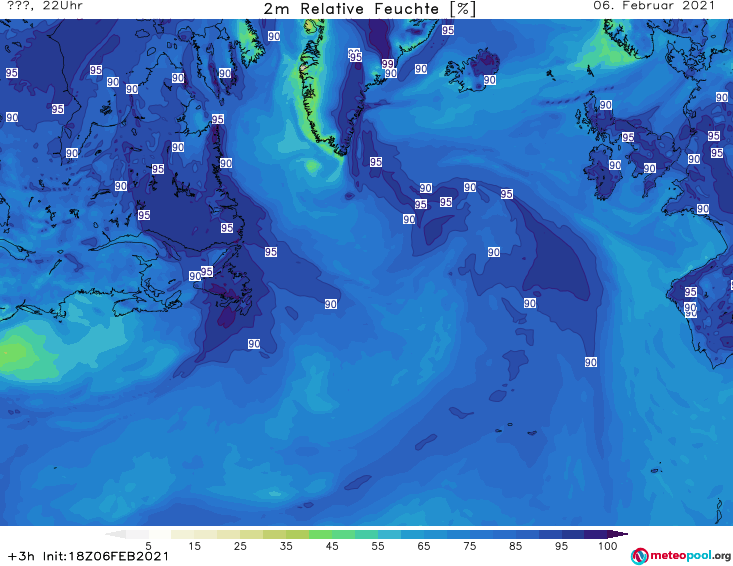Pick the bright green legend swatch left of "45"
This screenshot has width=733, height=566.
(320, 534)
